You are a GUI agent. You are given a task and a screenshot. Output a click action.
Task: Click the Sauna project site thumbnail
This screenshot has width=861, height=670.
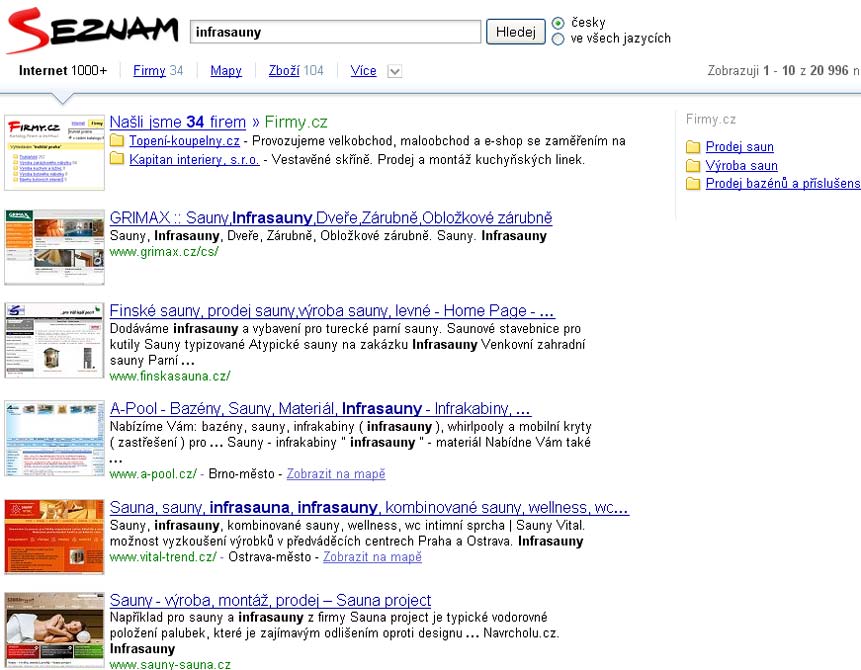[54, 630]
